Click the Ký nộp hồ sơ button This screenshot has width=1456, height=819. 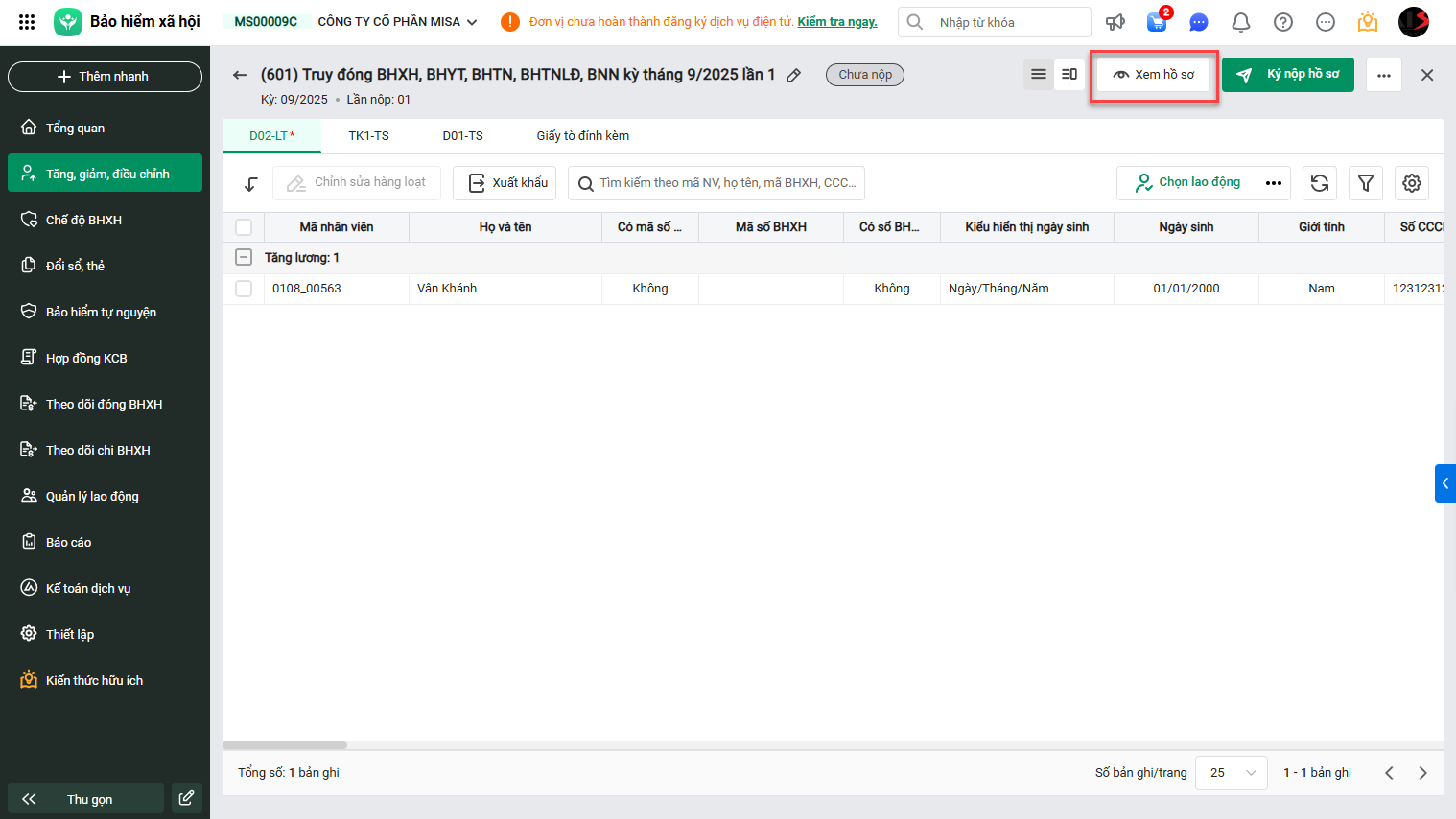pyautogui.click(x=1287, y=75)
